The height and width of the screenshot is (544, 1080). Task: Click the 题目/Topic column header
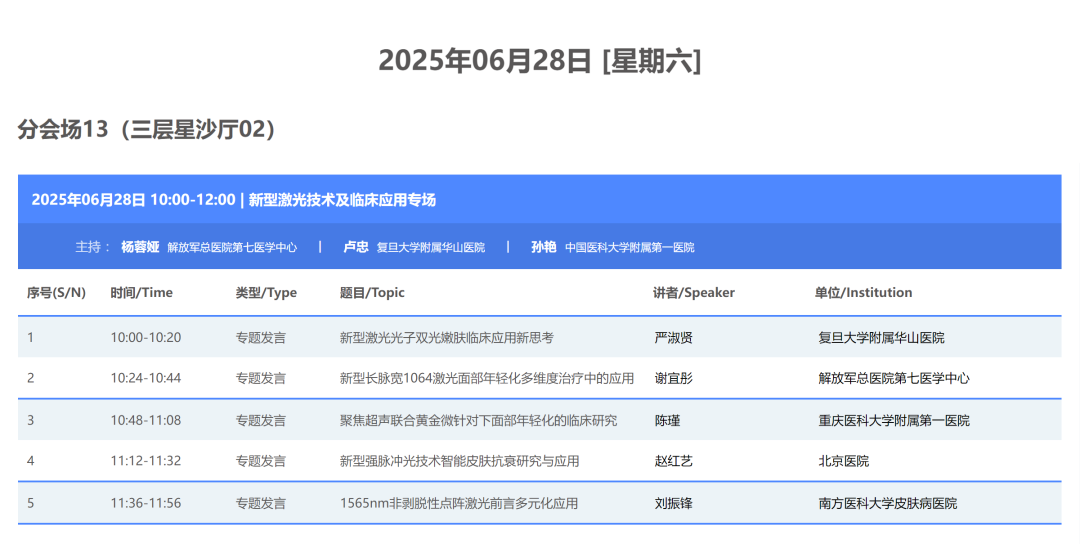tap(372, 293)
